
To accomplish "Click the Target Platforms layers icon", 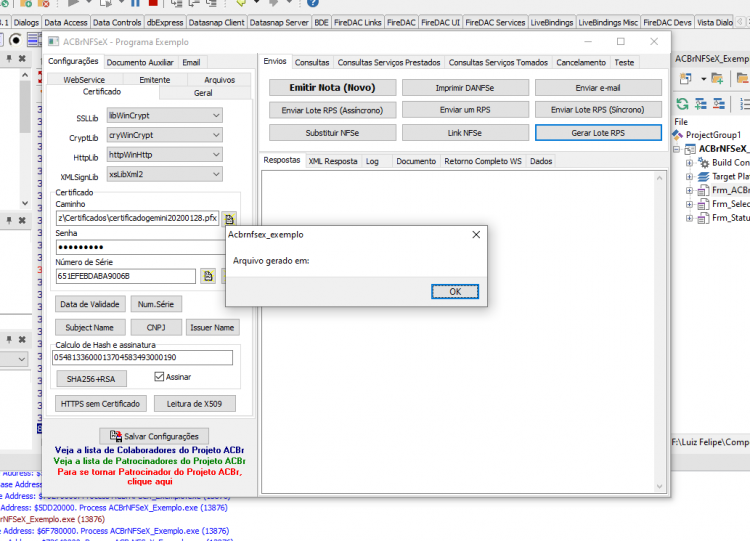I will point(703,177).
